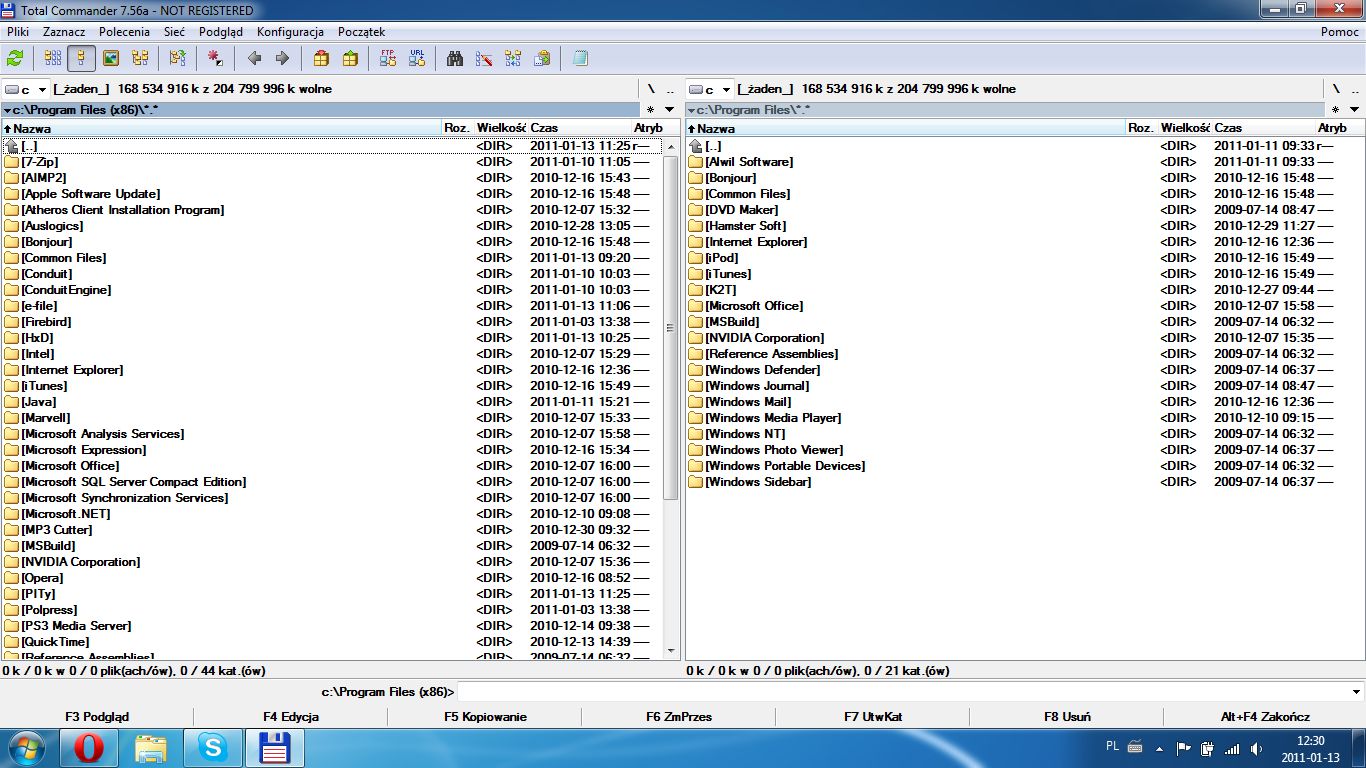This screenshot has height=768, width=1366.
Task: Toggle the full details view button
Action: [82, 58]
